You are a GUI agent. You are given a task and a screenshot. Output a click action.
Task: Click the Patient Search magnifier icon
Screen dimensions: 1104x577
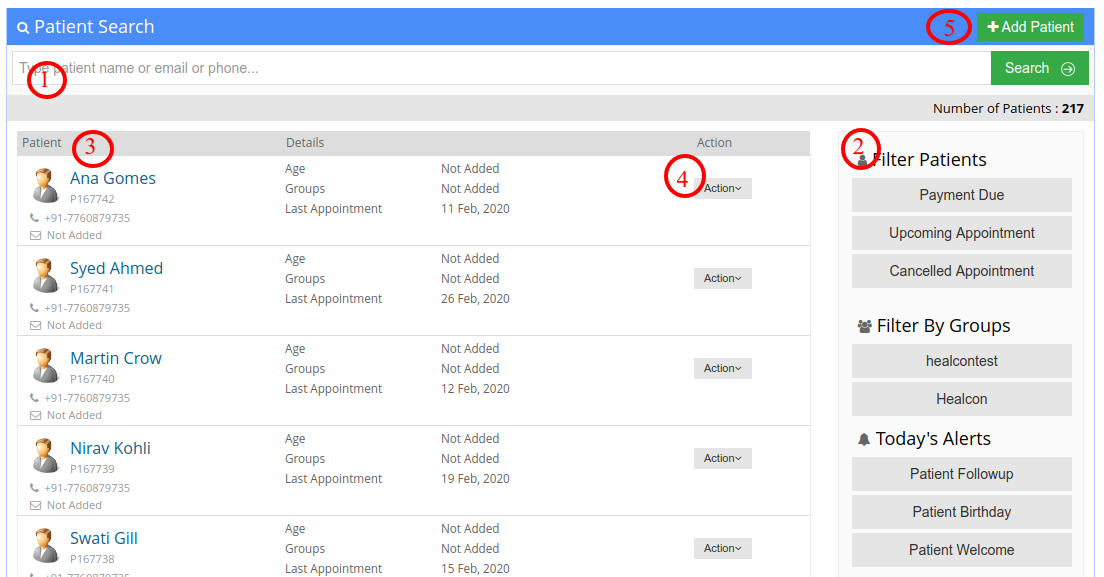pyautogui.click(x=23, y=27)
